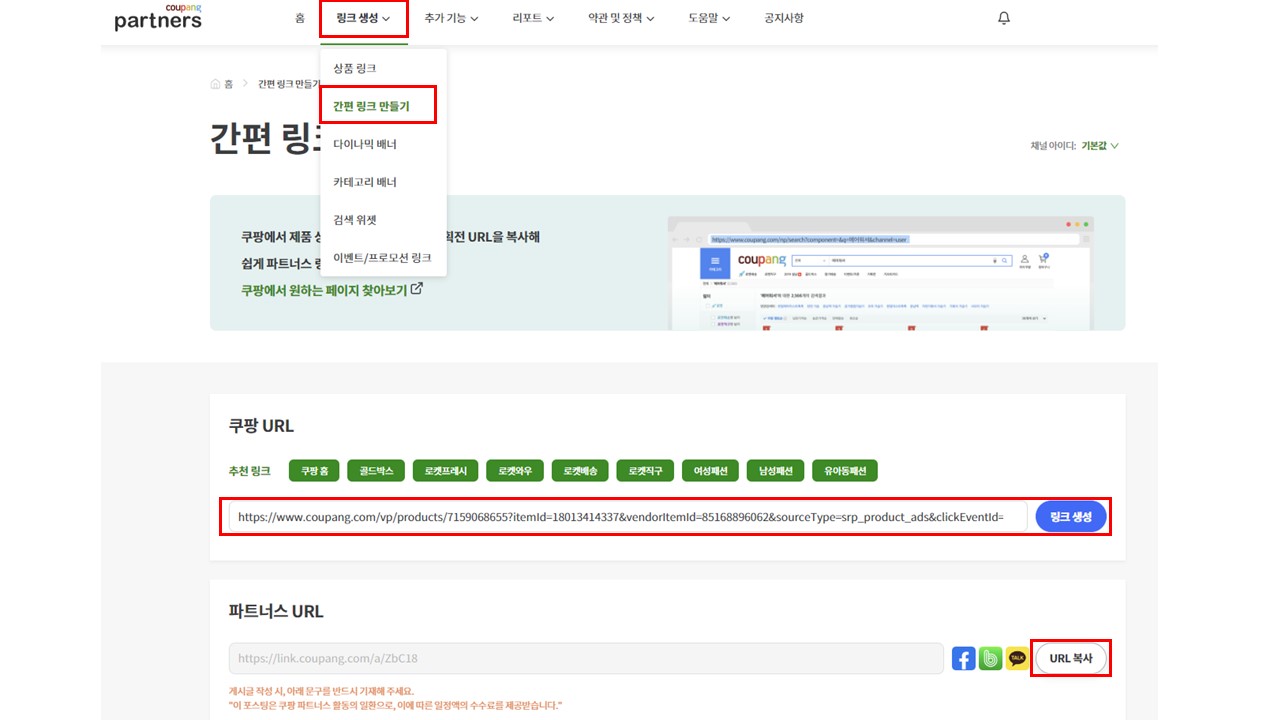Click the 로켓배송 recommended link button

580,471
